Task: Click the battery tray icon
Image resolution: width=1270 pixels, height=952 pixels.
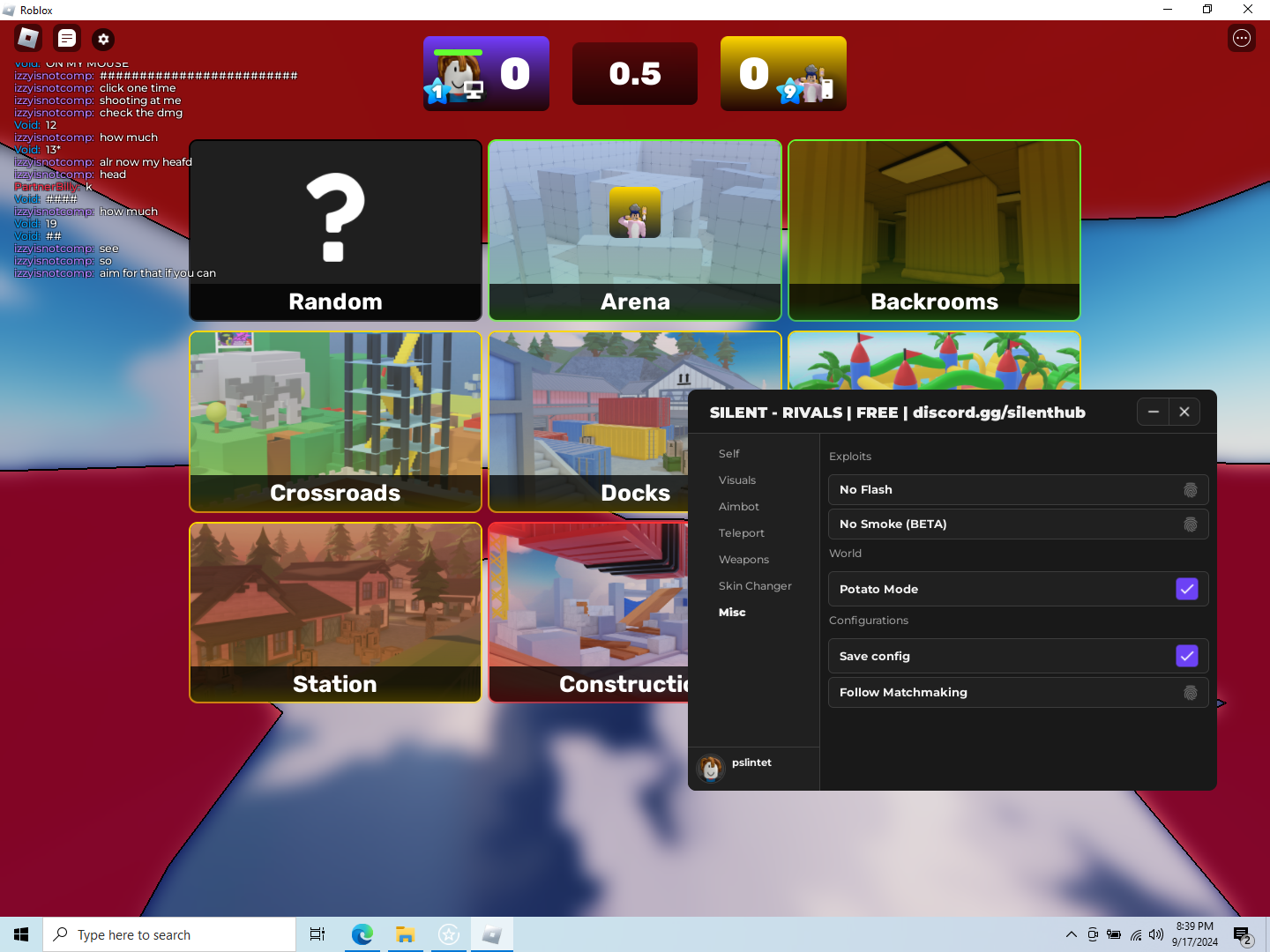Action: tap(1114, 934)
